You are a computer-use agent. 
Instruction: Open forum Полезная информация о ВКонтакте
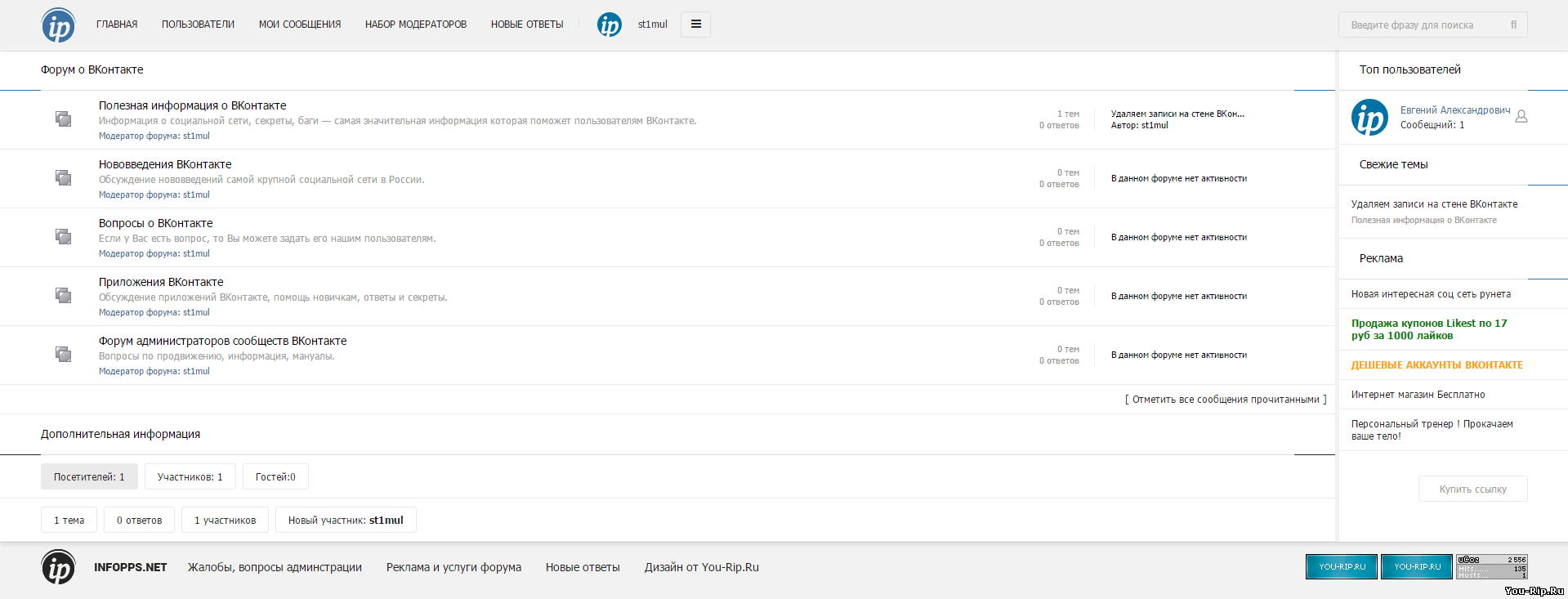click(193, 105)
